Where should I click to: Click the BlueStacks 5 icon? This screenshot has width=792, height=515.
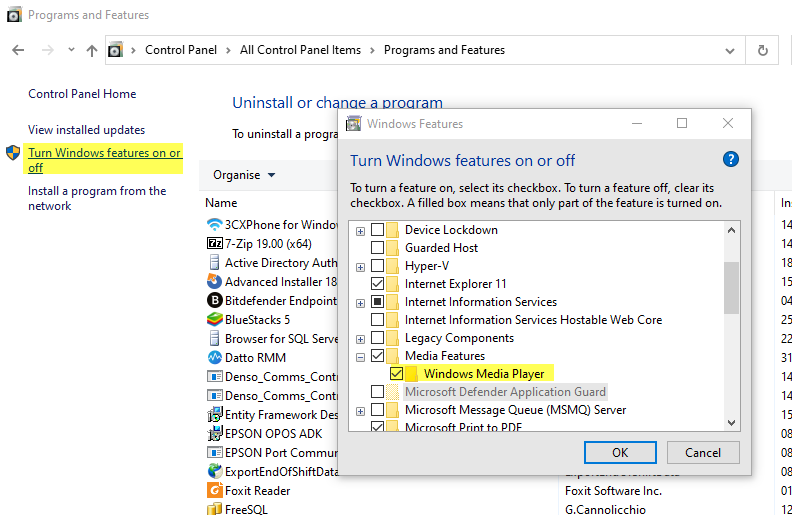(215, 320)
